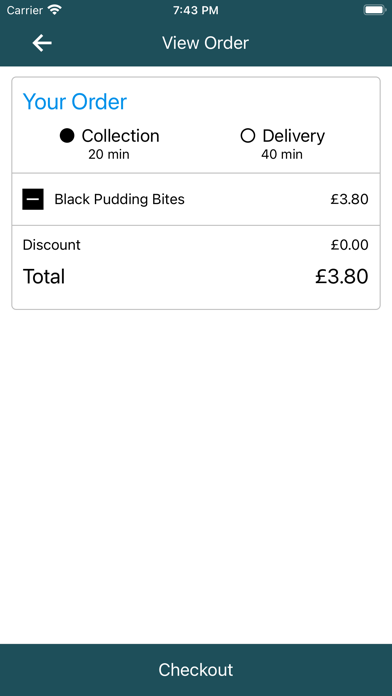This screenshot has width=392, height=696.
Task: Tap the Wi-Fi status icon
Action: (x=55, y=10)
